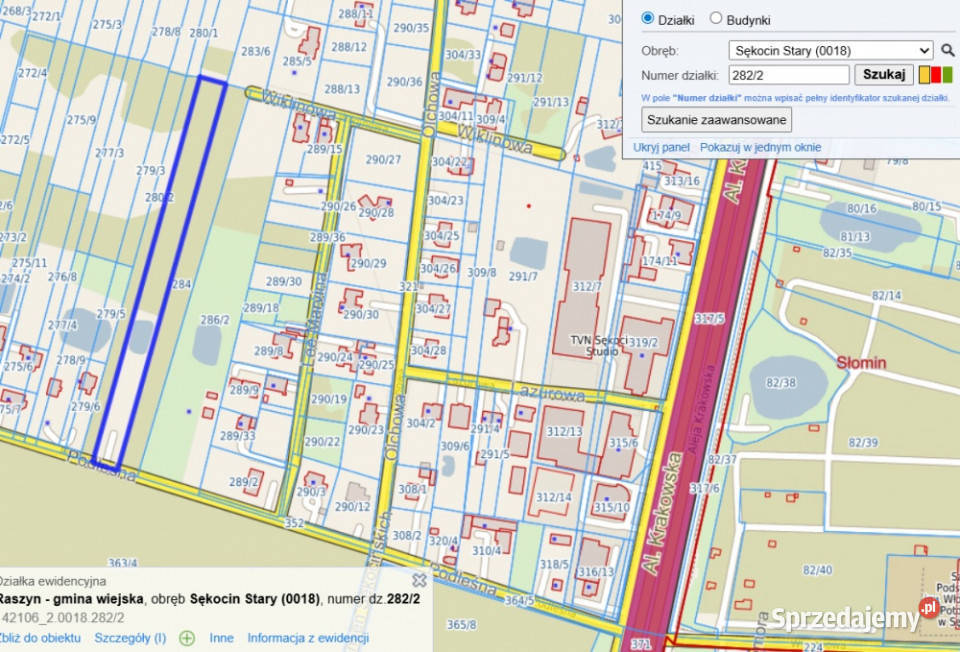Pick the red highlight color swatch
The height and width of the screenshot is (652, 960).
[x=936, y=75]
